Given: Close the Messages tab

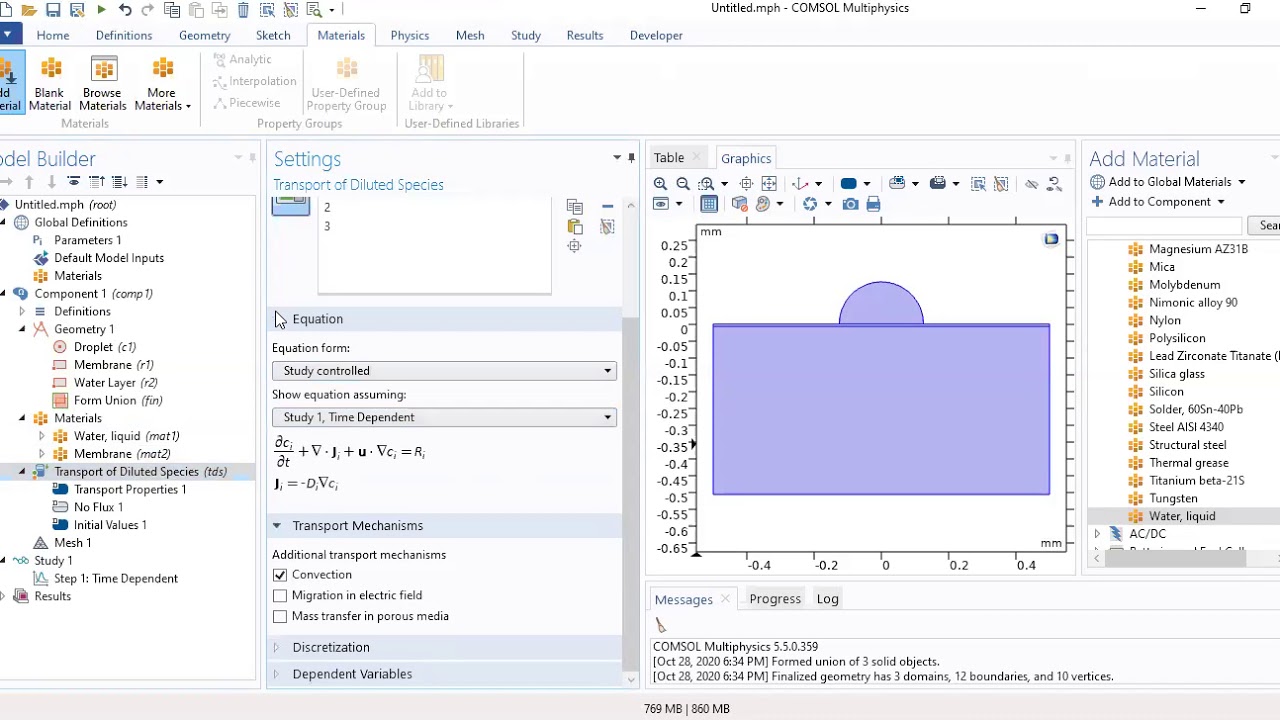Looking at the screenshot, I should click(726, 599).
